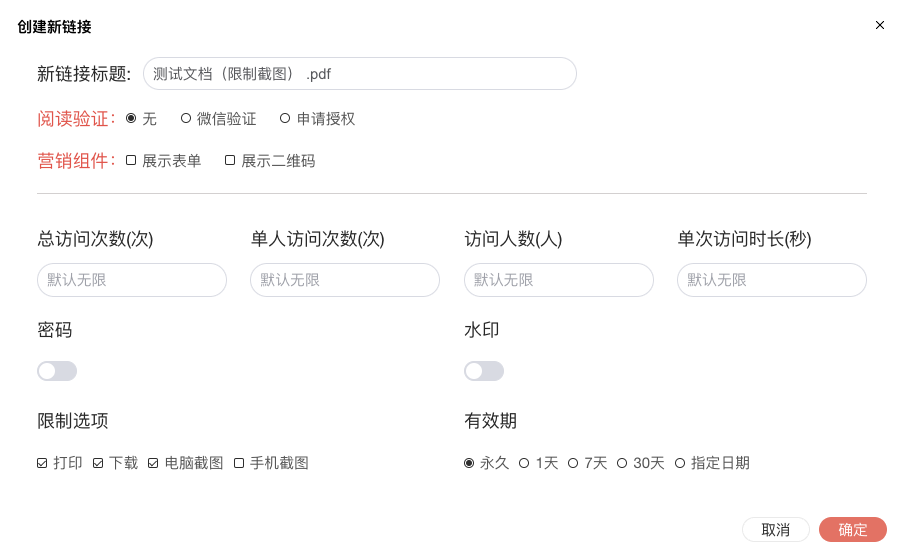Toggle the 水印 watermark switch on

click(x=484, y=371)
